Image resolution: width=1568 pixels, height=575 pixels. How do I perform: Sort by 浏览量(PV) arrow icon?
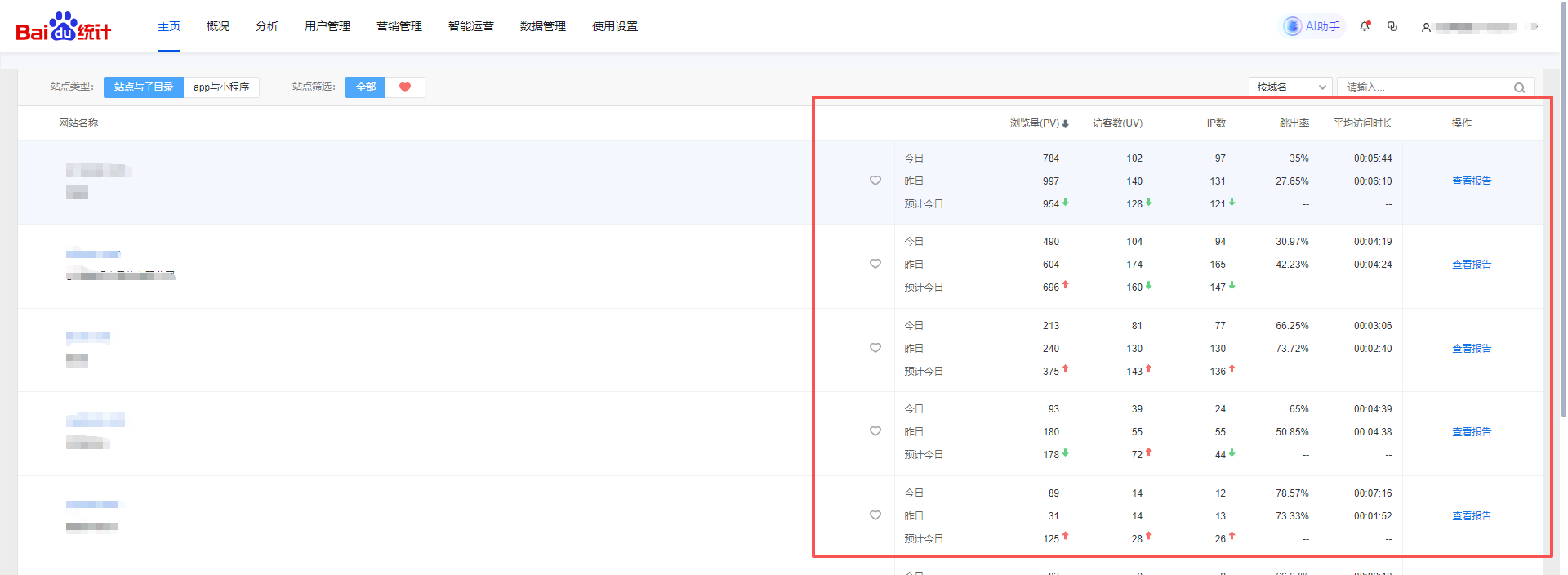pyautogui.click(x=1065, y=124)
